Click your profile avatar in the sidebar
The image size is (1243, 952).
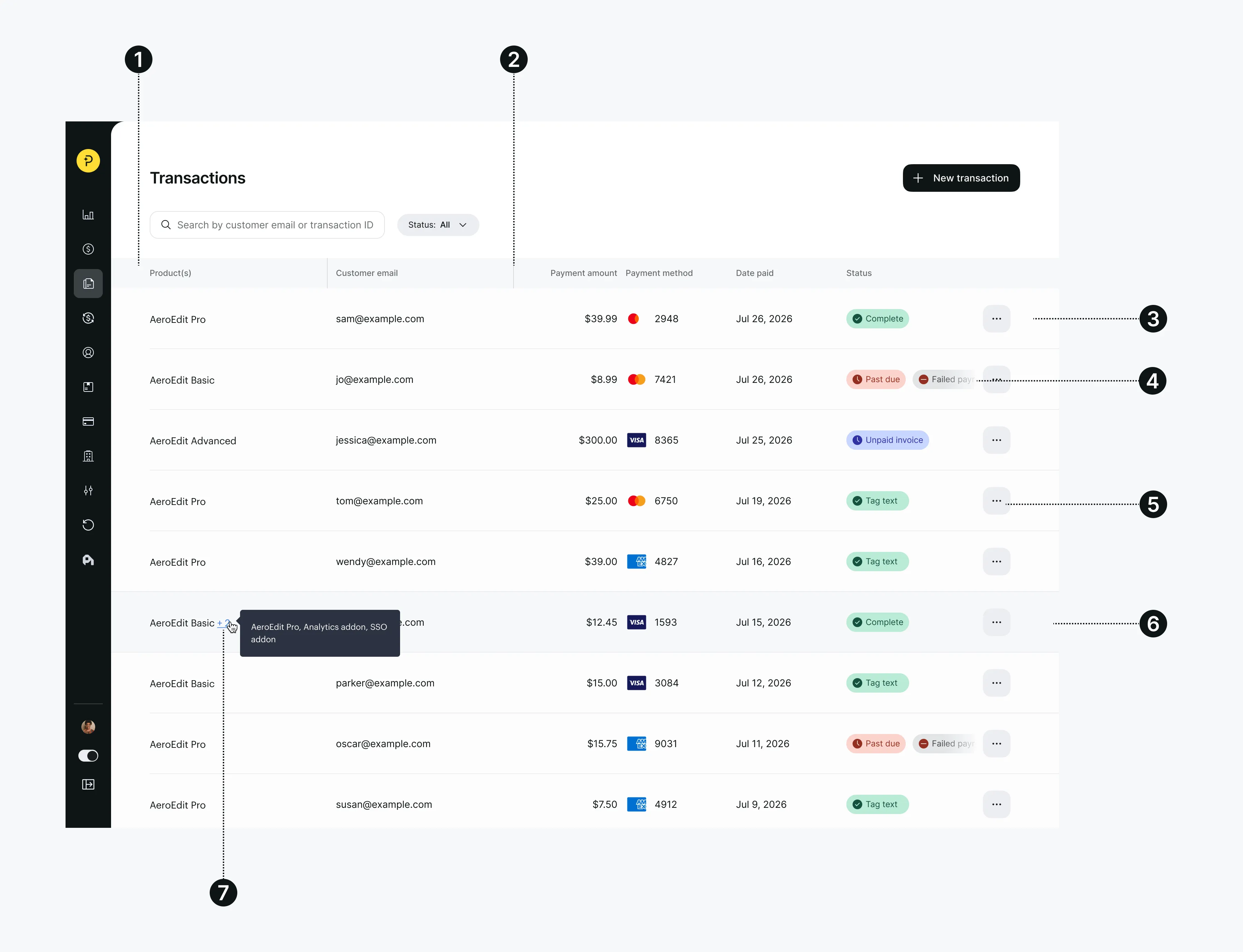[x=88, y=726]
